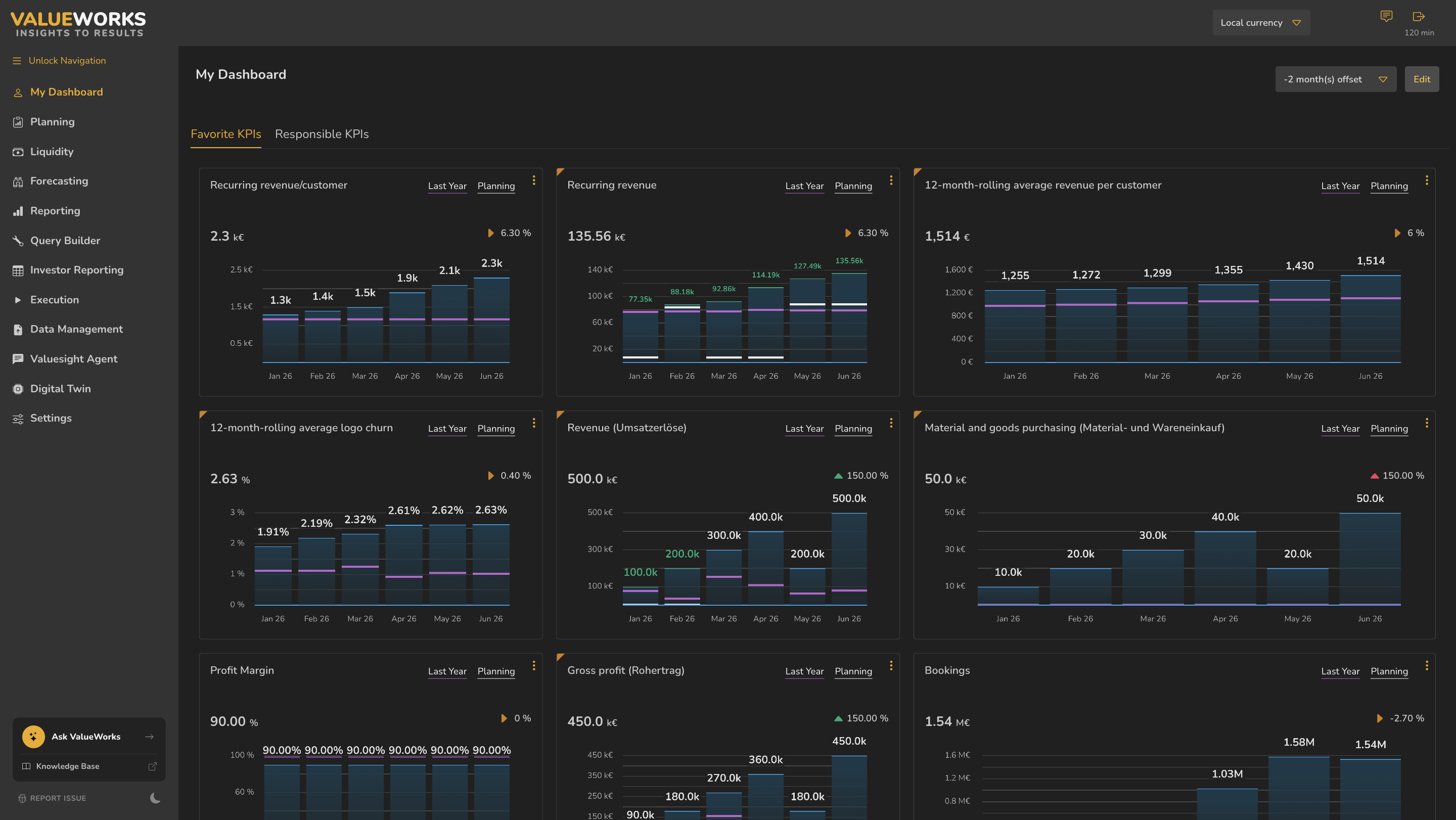The image size is (1456, 820).
Task: Click the Jun 26 bar in Material and goods chart
Action: click(1370, 559)
